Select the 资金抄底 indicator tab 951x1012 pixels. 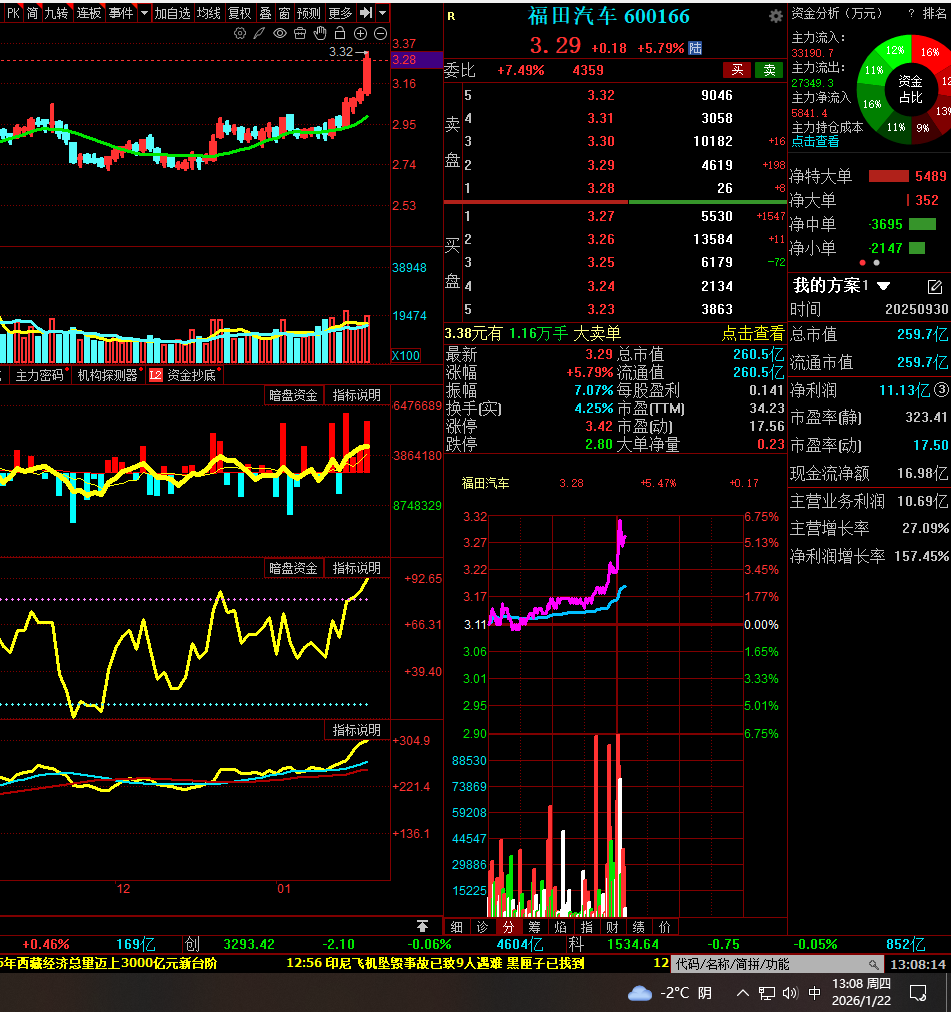coord(192,375)
